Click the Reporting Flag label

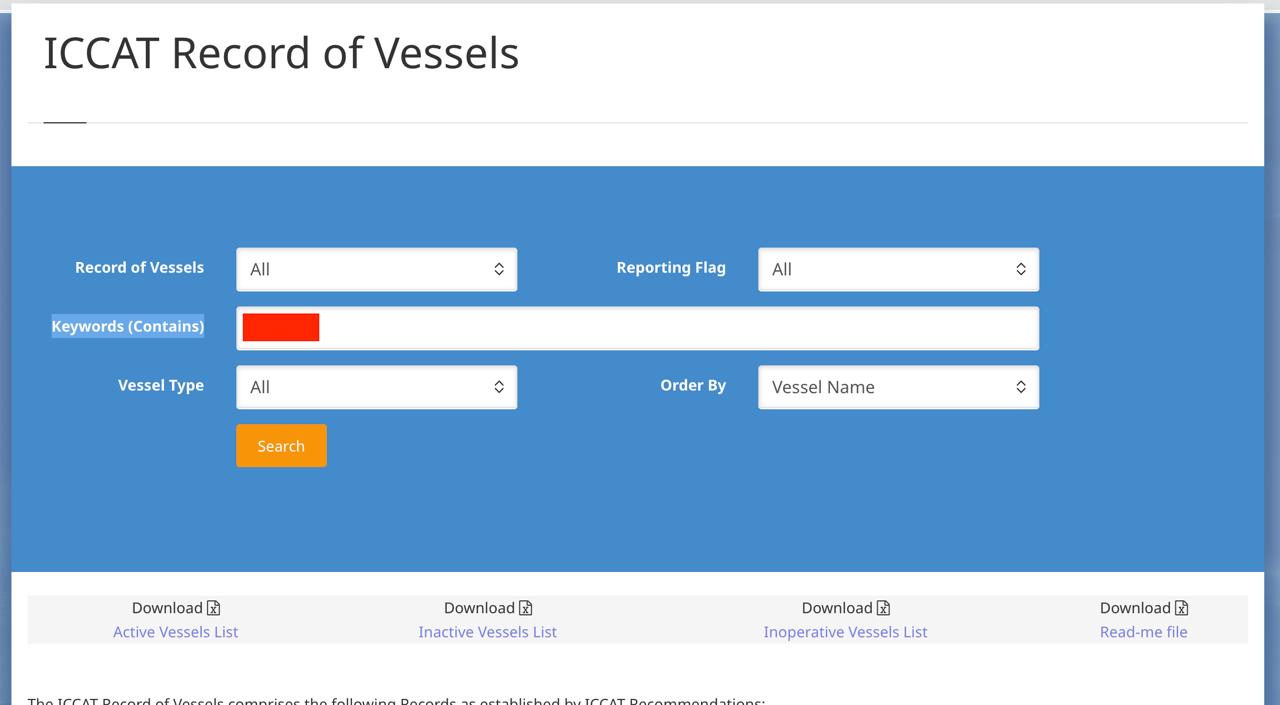(x=671, y=267)
